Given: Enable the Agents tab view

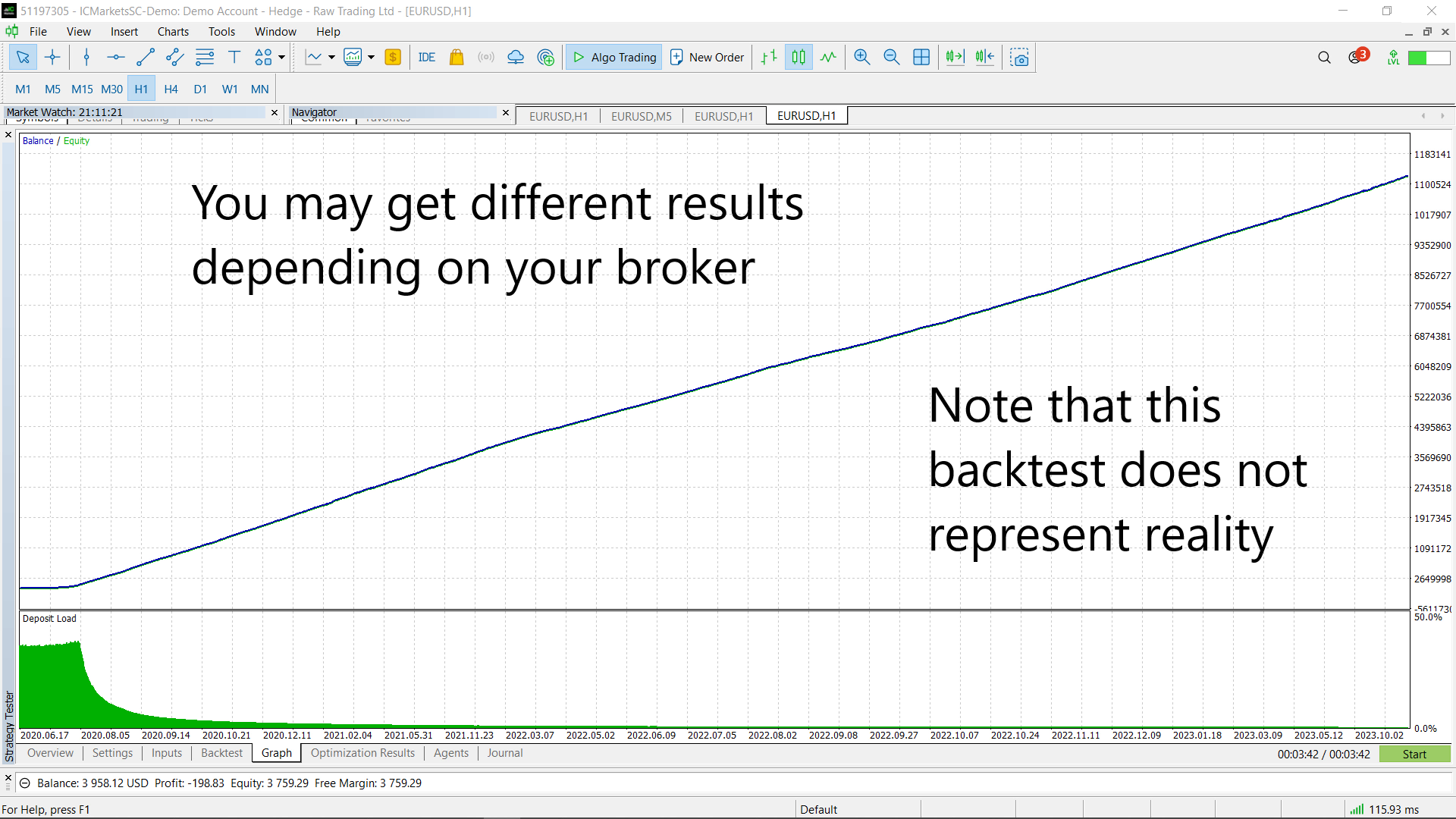Looking at the screenshot, I should (450, 753).
